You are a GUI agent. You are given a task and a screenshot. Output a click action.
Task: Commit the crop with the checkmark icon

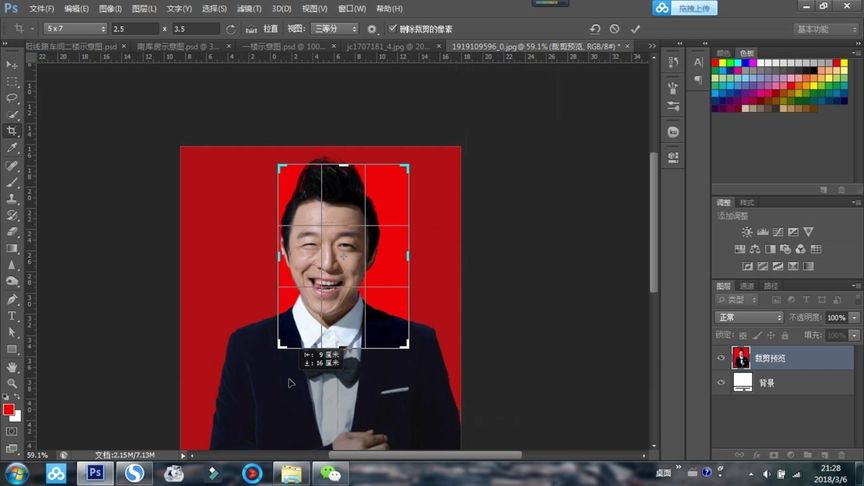pyautogui.click(x=635, y=29)
